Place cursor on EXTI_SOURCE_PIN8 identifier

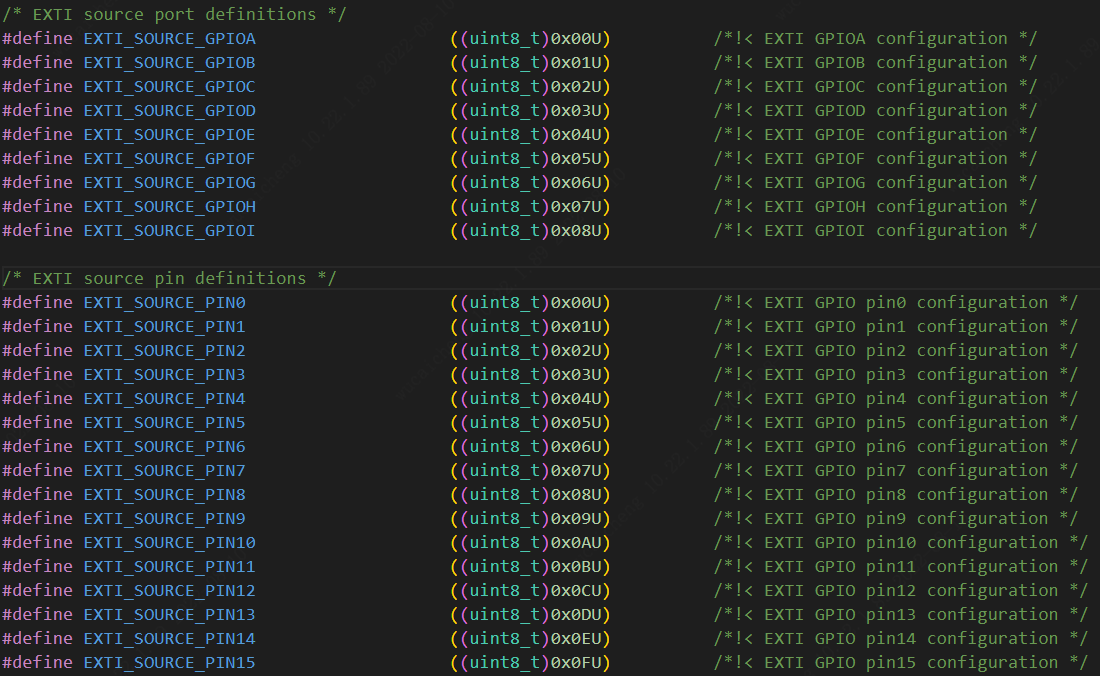[x=164, y=494]
